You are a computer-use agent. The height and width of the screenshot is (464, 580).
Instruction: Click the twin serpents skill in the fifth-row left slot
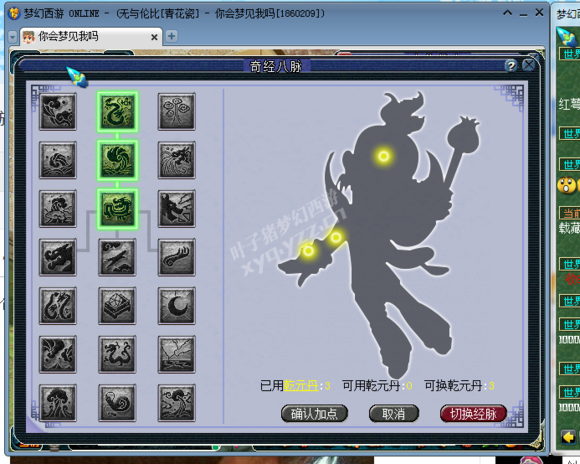point(58,306)
